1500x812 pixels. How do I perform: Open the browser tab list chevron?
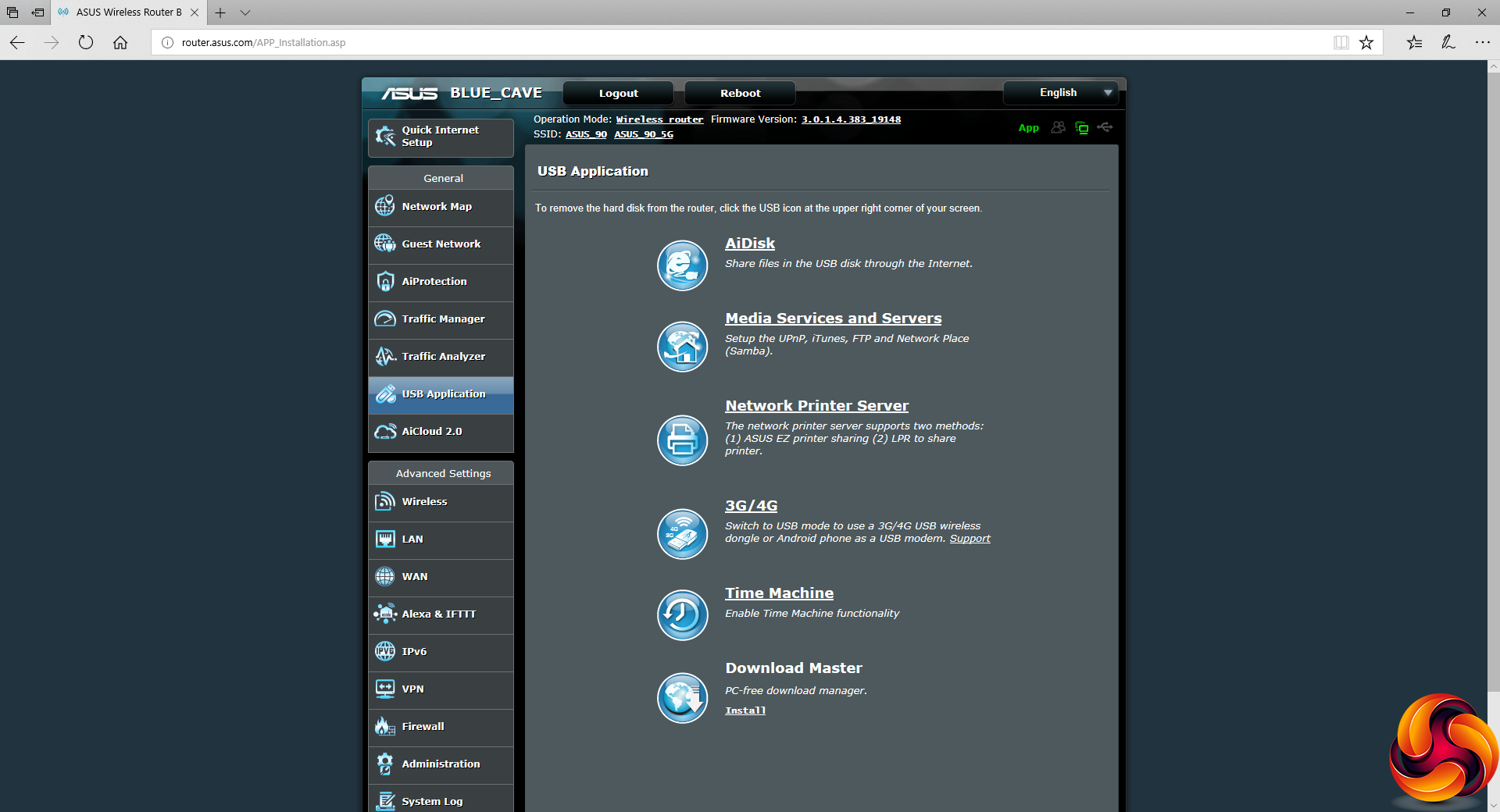245,12
